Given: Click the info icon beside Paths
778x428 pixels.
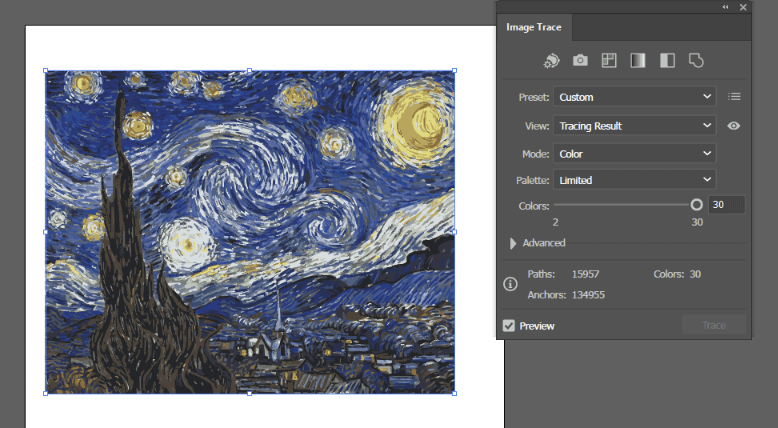Looking at the screenshot, I should (510, 284).
